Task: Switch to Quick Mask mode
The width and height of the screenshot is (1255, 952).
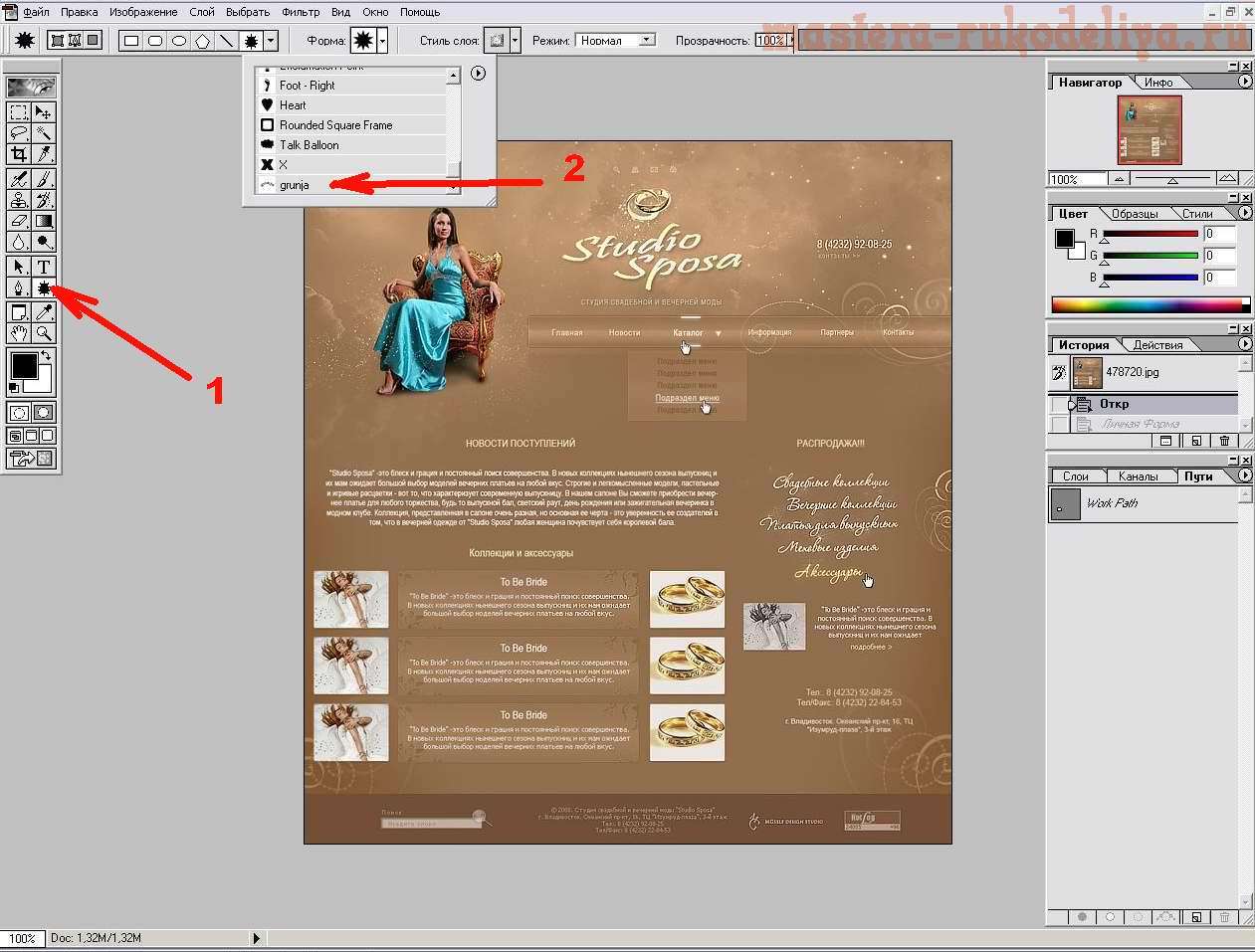Action: pyautogui.click(x=44, y=413)
